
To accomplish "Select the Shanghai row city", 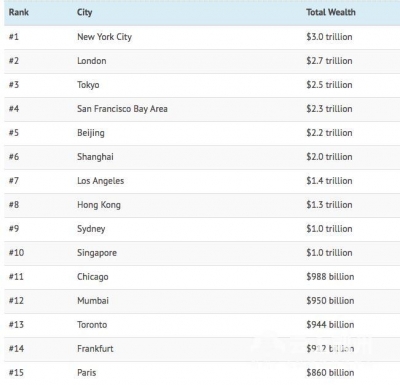I will (x=95, y=157).
